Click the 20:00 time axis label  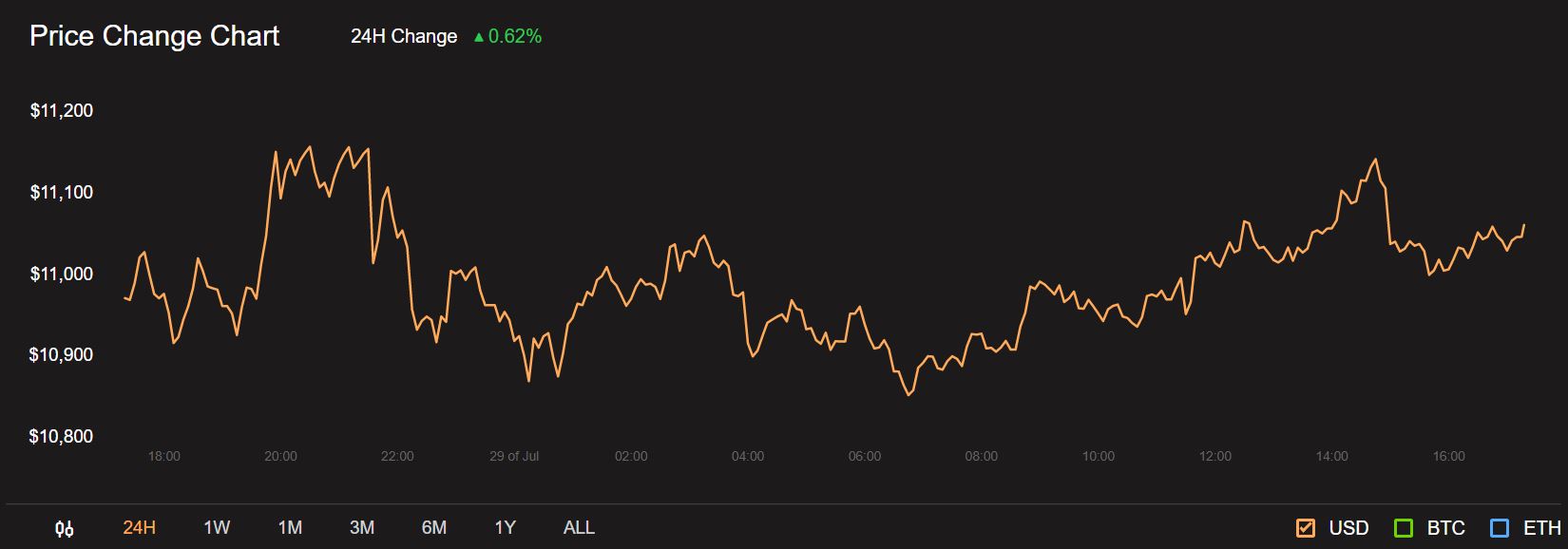point(280,456)
